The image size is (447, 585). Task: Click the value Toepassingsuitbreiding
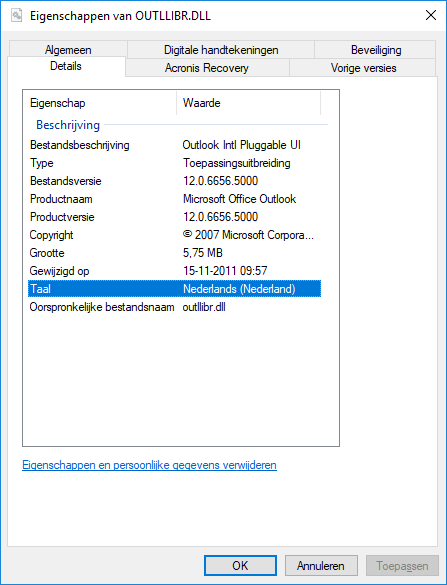(x=237, y=163)
